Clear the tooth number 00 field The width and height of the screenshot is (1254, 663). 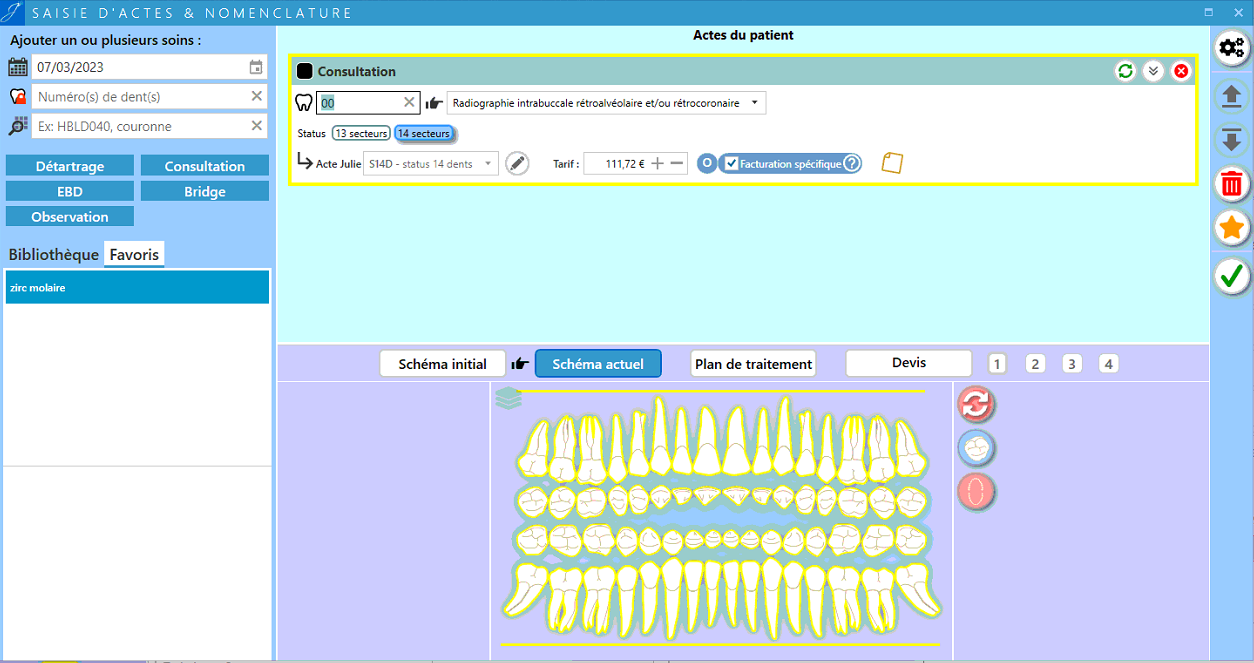click(x=409, y=102)
